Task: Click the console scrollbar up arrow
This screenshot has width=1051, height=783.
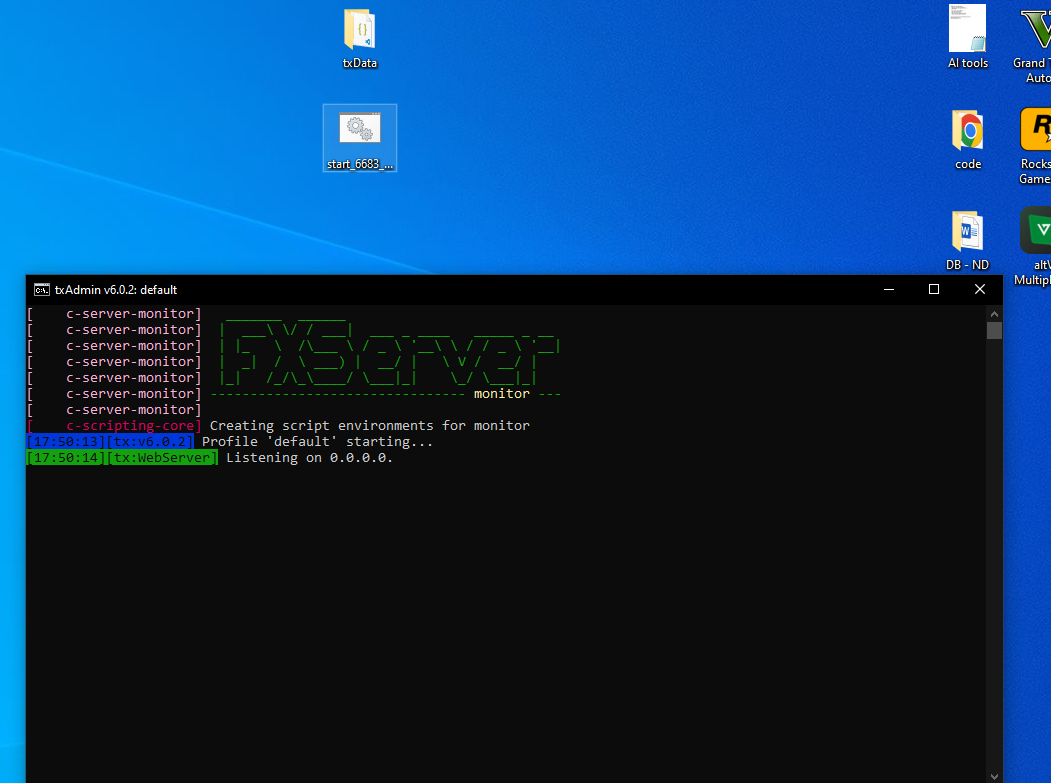Action: click(x=994, y=313)
